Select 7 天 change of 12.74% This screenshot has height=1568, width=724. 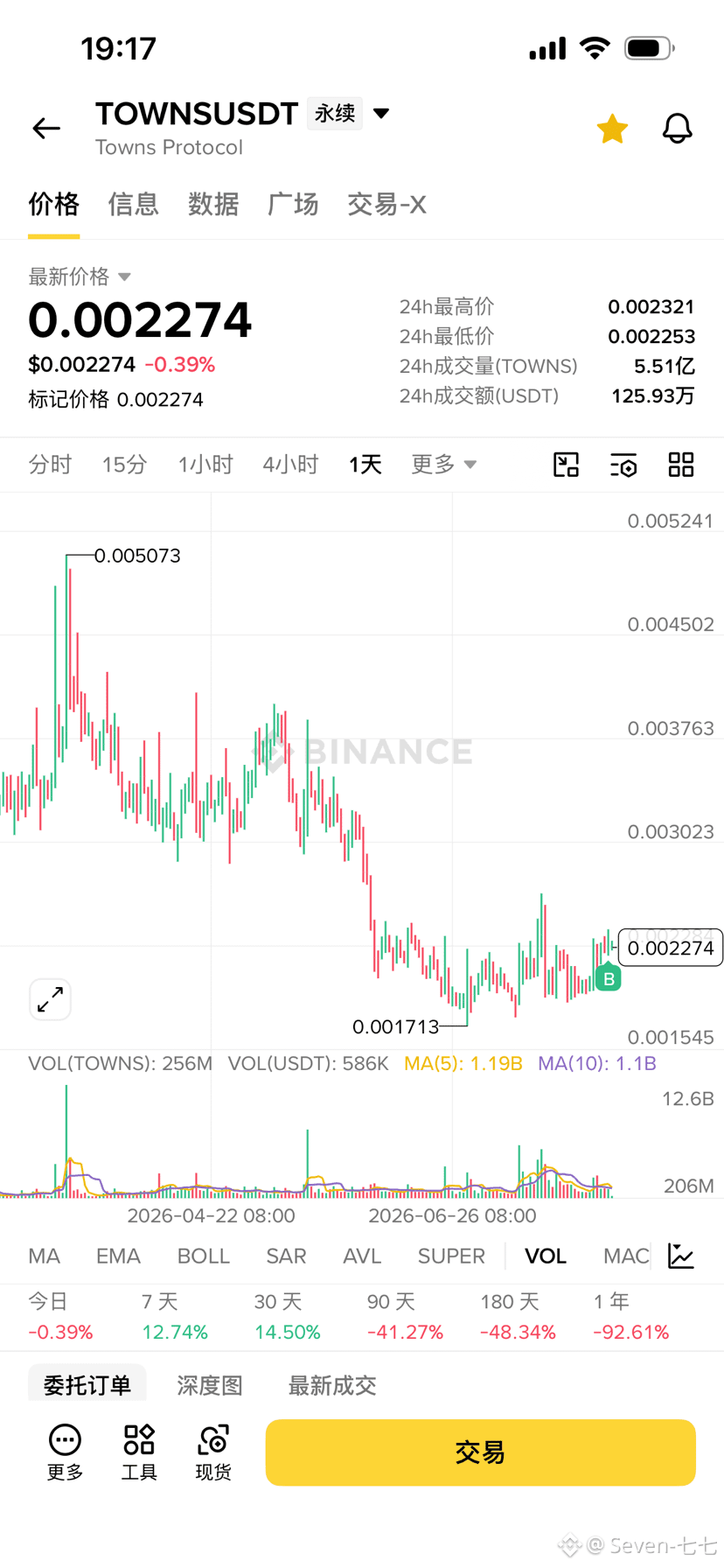coord(175,1332)
